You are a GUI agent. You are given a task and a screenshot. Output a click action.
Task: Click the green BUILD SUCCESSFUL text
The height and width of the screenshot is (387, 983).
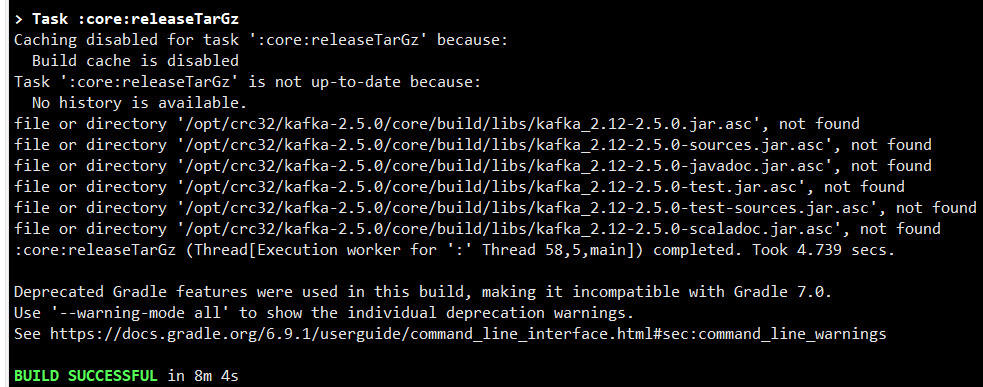[x=86, y=376]
